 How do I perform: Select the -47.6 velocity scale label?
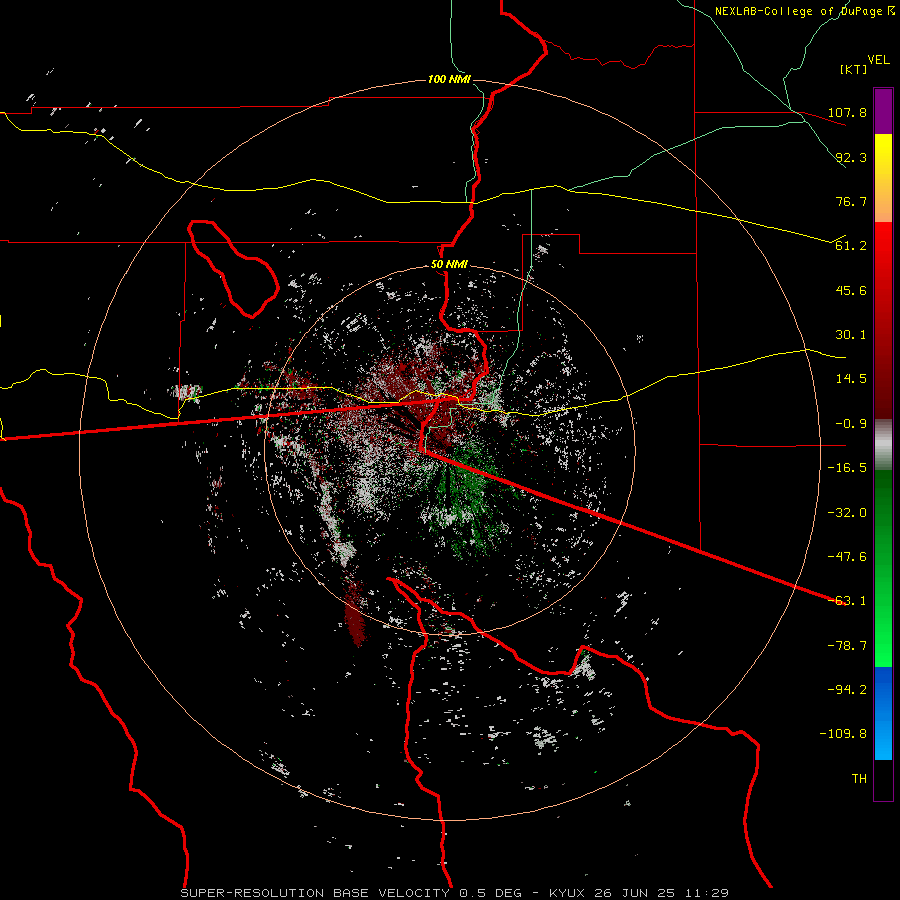[847, 557]
